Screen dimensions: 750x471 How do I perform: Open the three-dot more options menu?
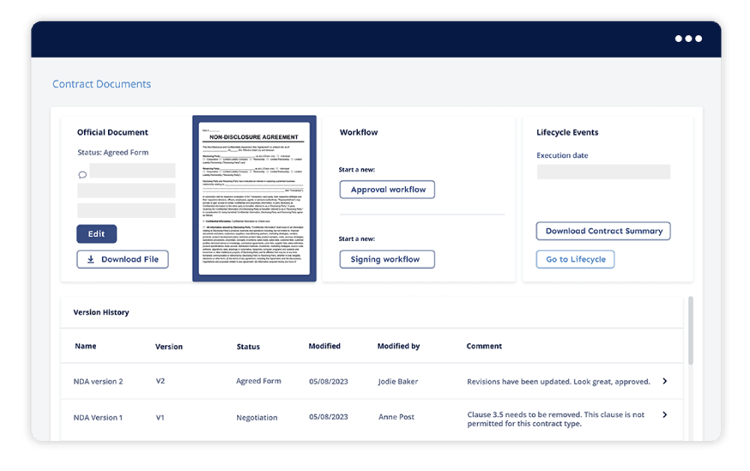point(688,38)
